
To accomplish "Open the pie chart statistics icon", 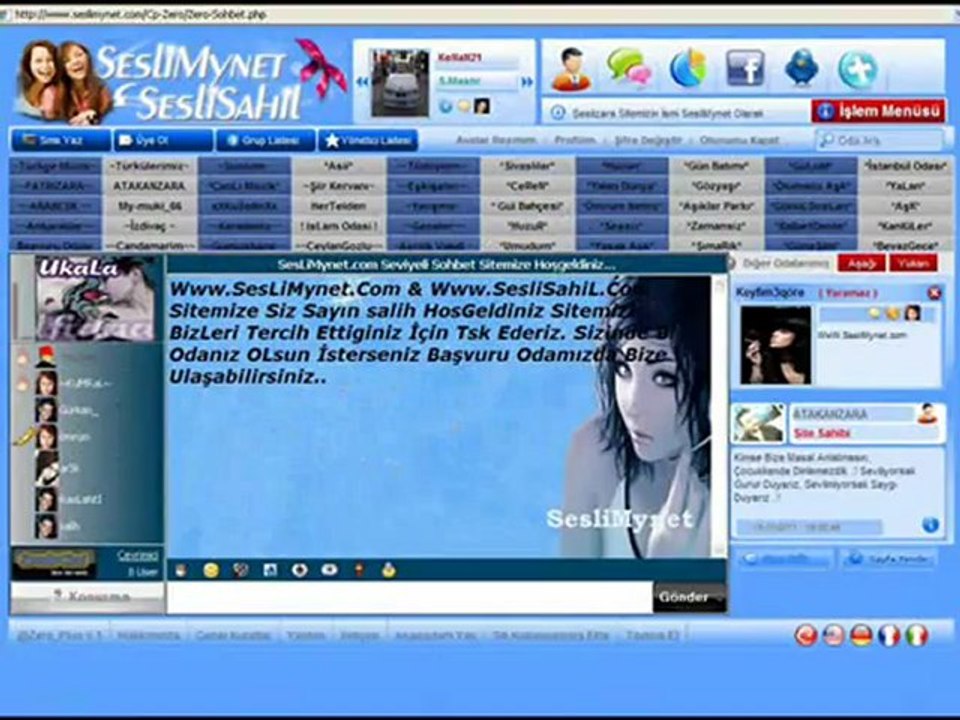I will pos(688,67).
